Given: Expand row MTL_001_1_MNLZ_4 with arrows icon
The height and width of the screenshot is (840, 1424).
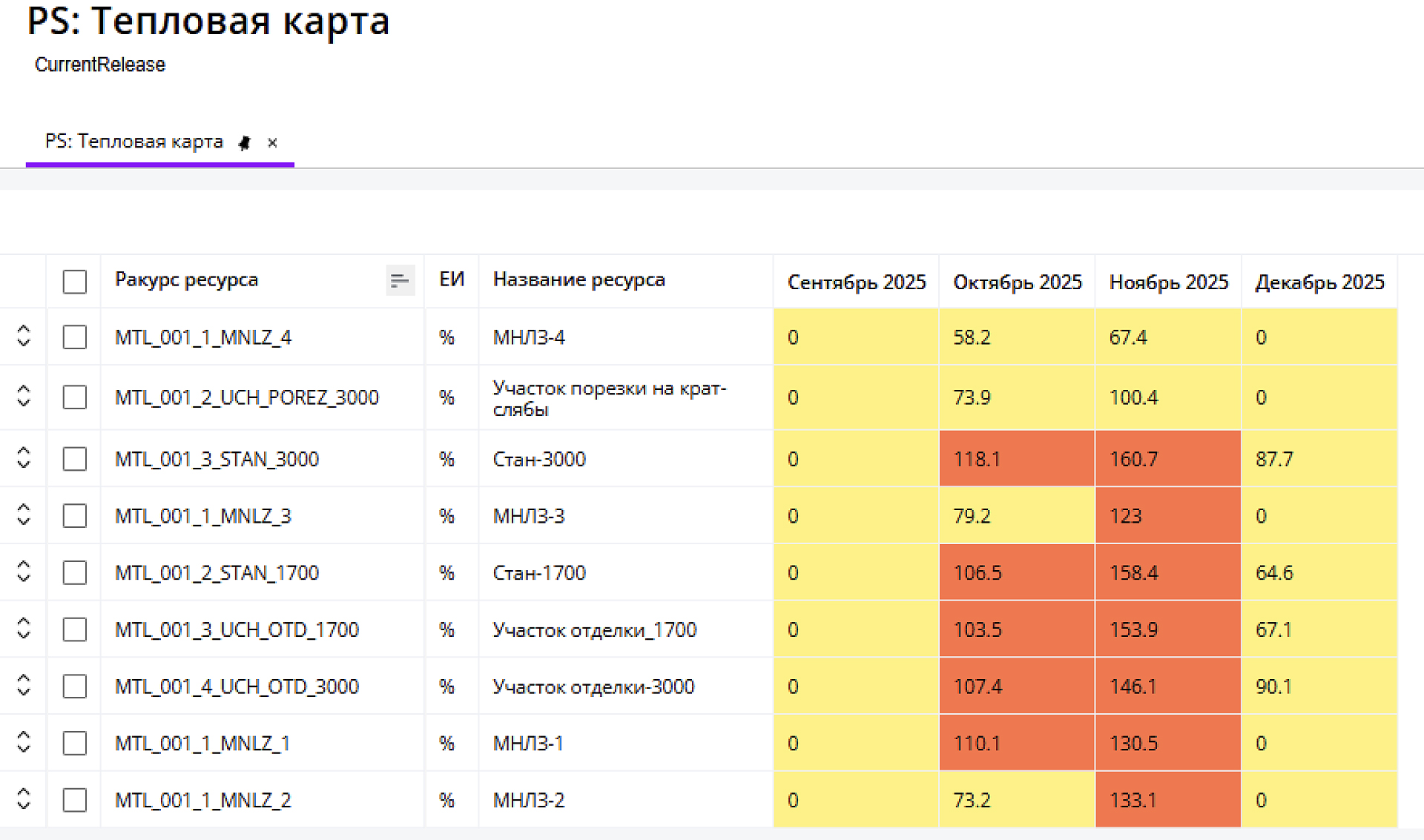Looking at the screenshot, I should (x=24, y=336).
